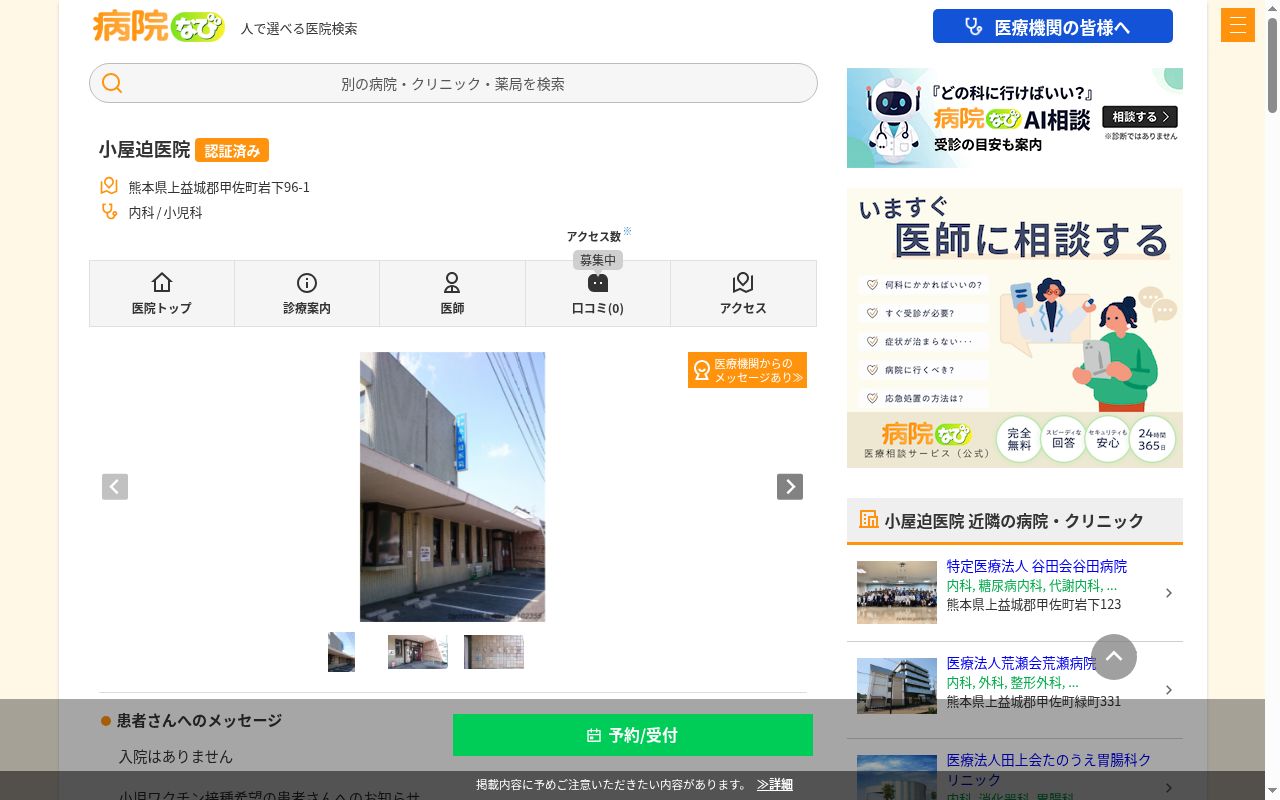The width and height of the screenshot is (1280, 800).
Task: Open 医療機関からのメッセージあり orange badge
Action: point(747,370)
